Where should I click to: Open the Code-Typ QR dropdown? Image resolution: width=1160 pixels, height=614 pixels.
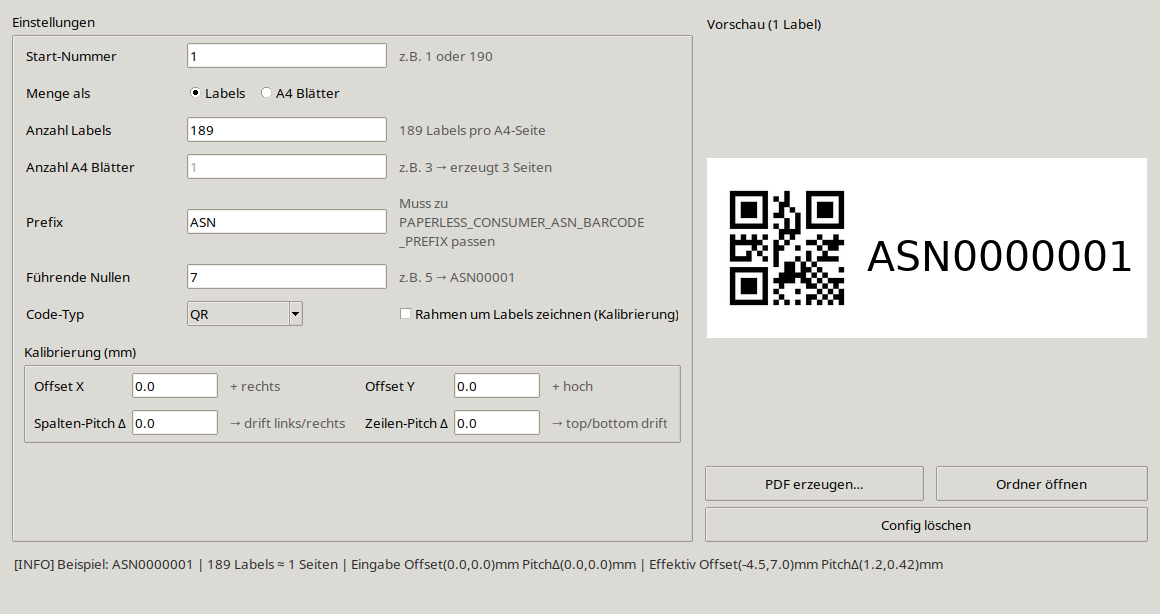pos(245,314)
